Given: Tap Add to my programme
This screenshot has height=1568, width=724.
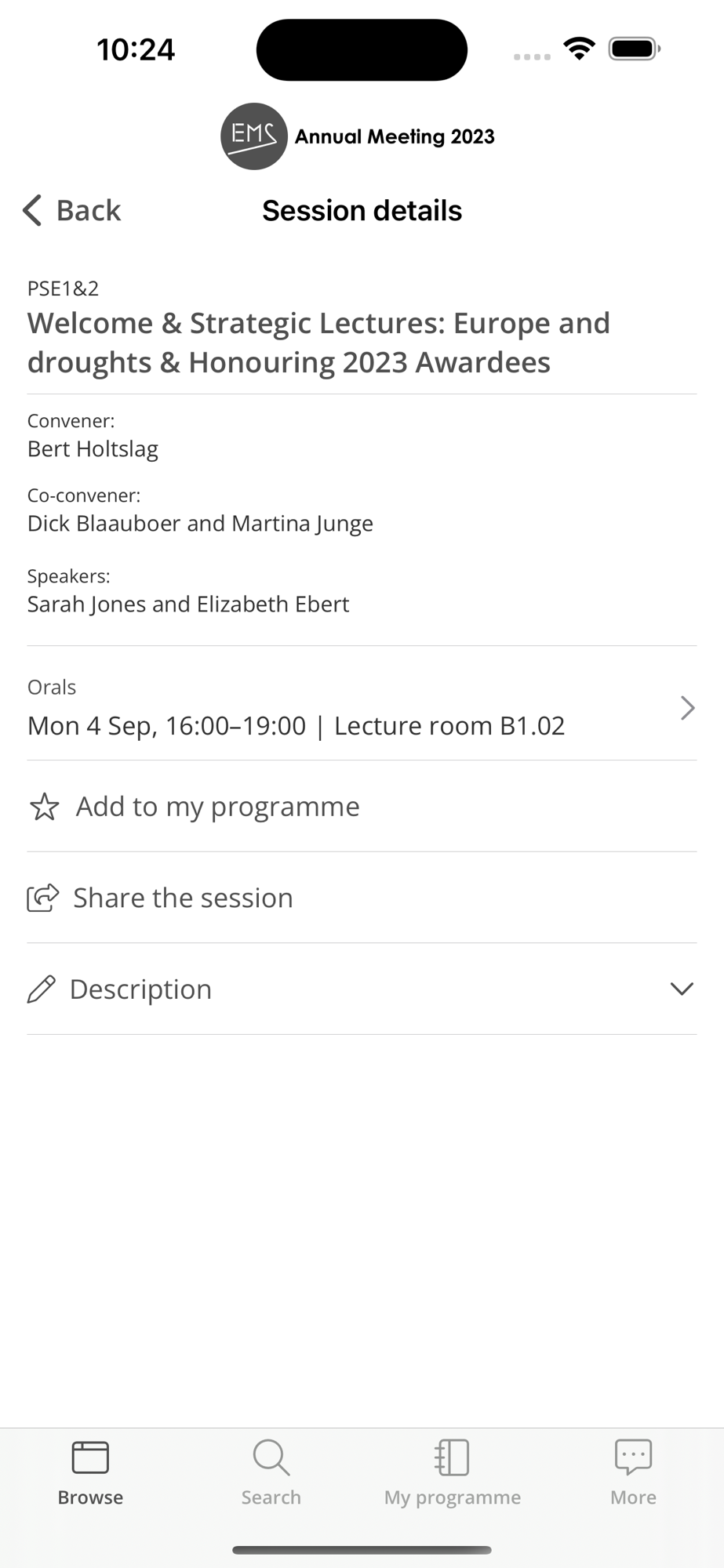Looking at the screenshot, I should click(217, 807).
